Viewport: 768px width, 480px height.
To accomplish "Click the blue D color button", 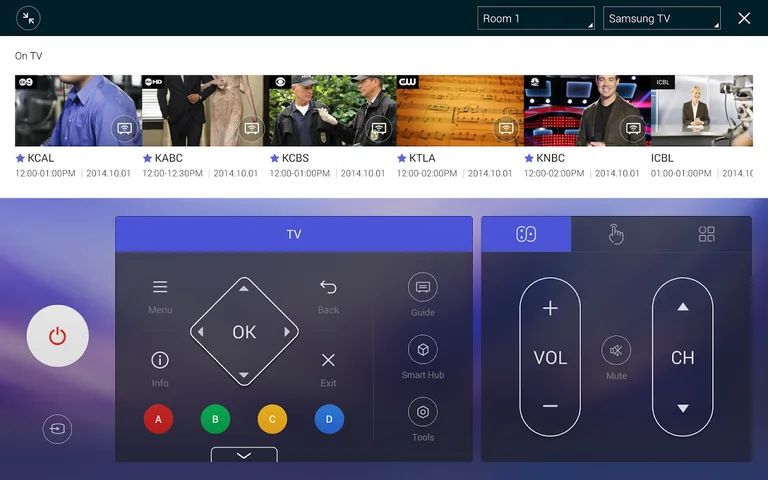I will (329, 419).
